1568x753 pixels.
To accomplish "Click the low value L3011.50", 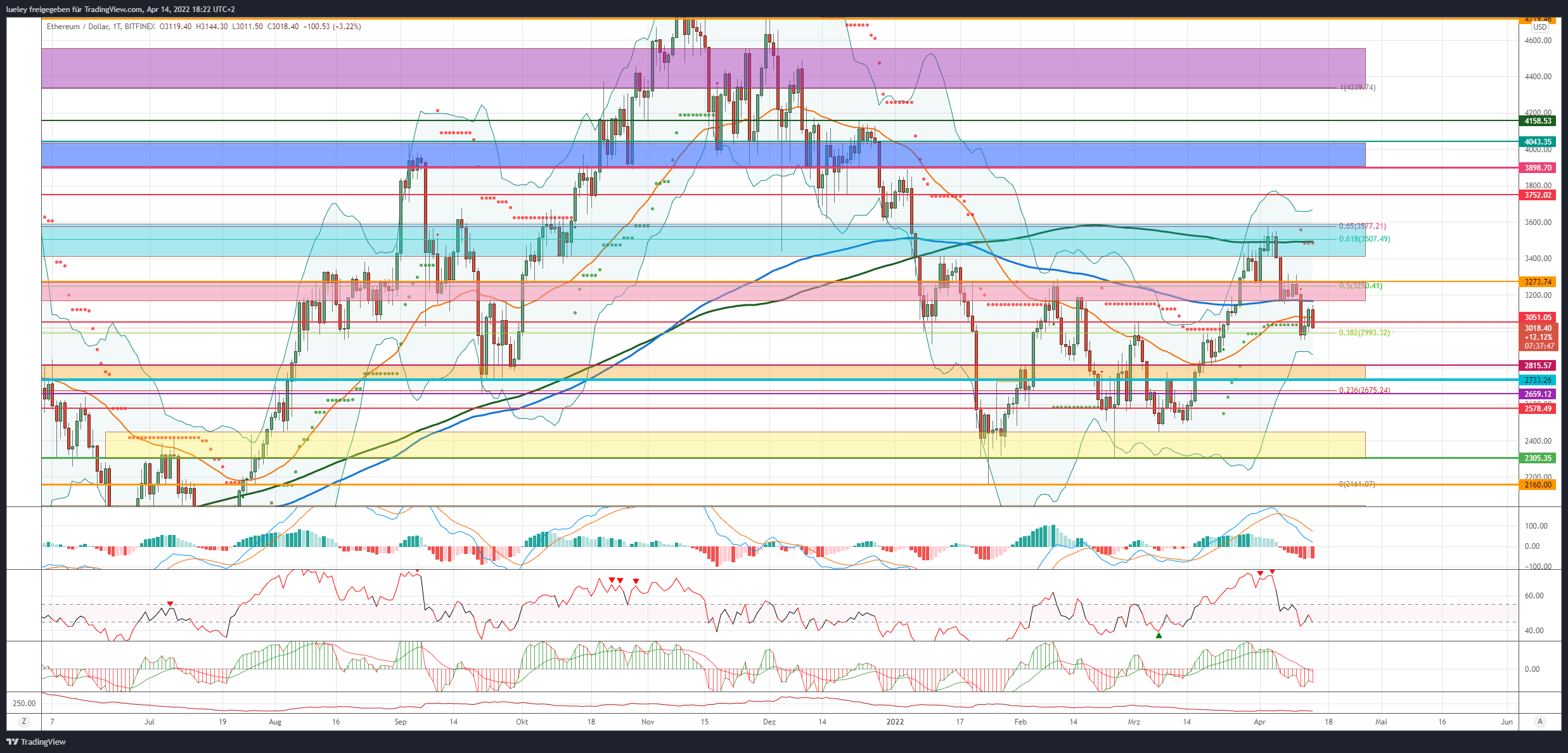I will click(x=248, y=27).
